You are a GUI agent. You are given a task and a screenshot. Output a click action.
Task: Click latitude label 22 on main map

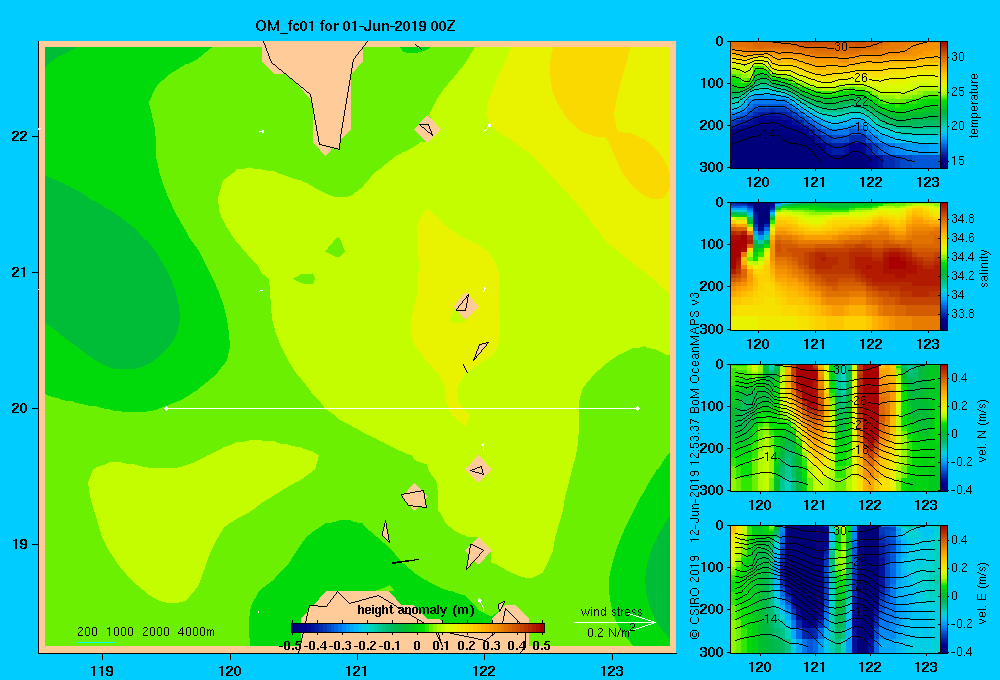pyautogui.click(x=19, y=136)
